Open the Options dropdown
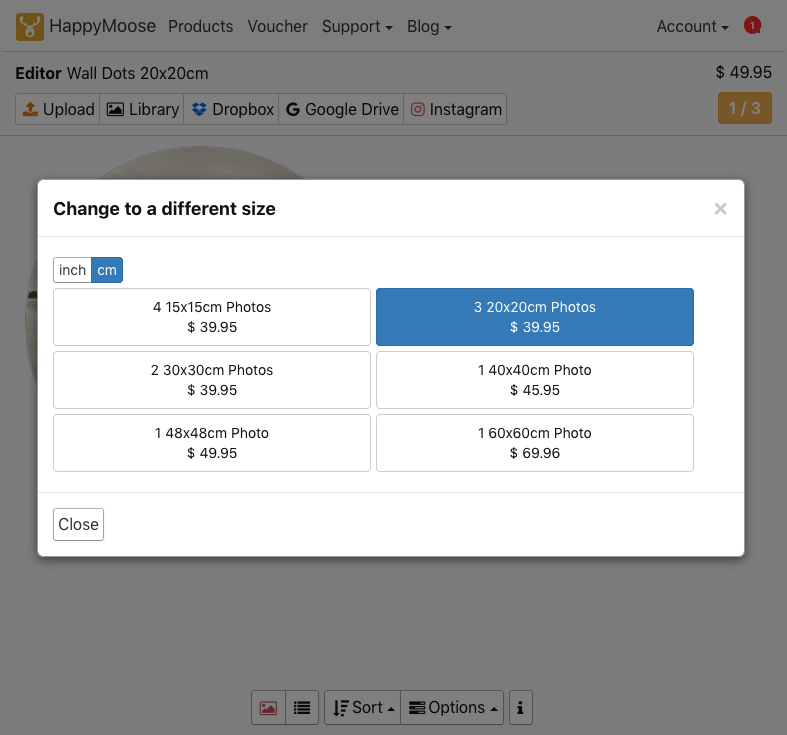 pos(452,708)
